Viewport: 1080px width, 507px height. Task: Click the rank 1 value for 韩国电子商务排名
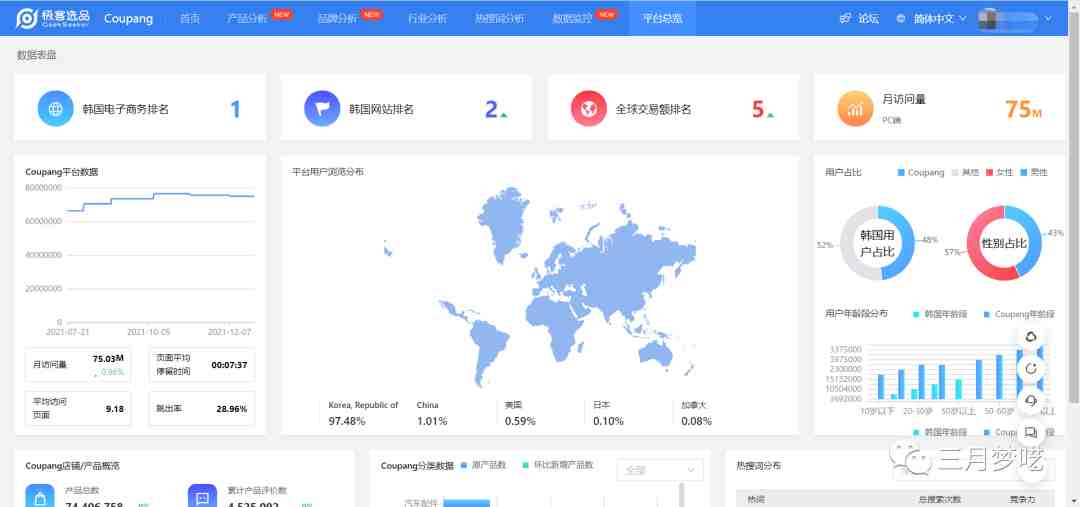(x=236, y=109)
